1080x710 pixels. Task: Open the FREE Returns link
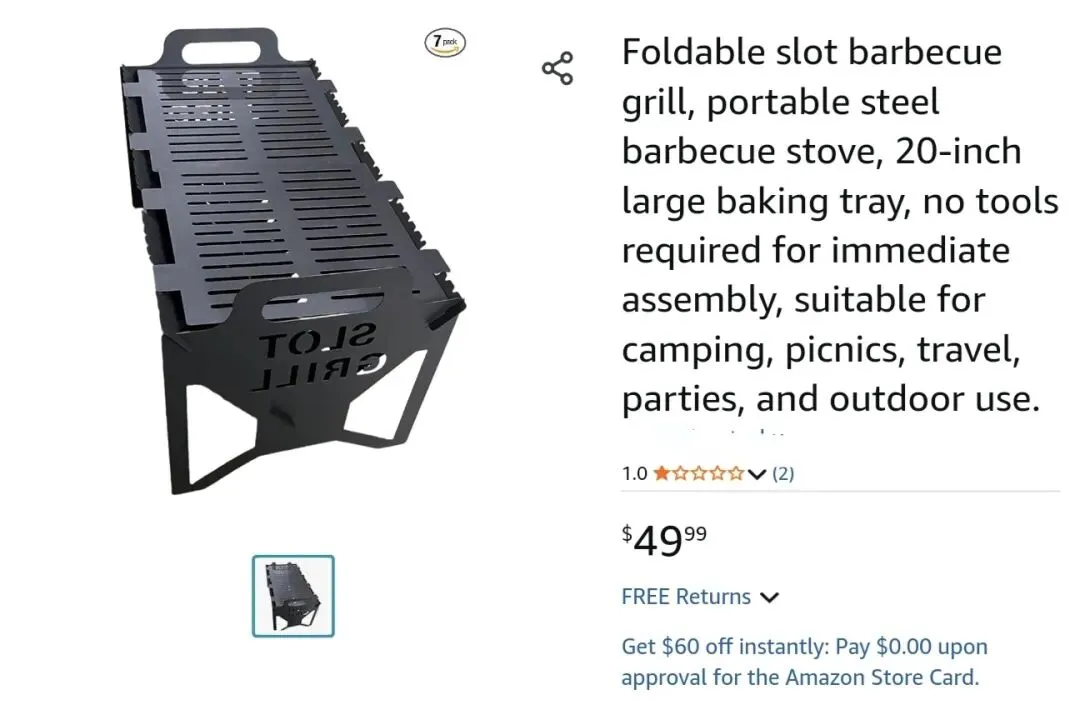686,597
